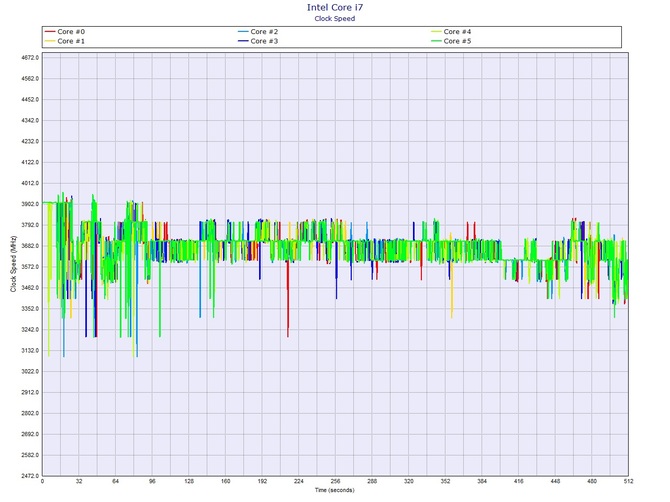The image size is (670, 502).
Task: Click the Core #1 legend label
Action: [x=71, y=41]
